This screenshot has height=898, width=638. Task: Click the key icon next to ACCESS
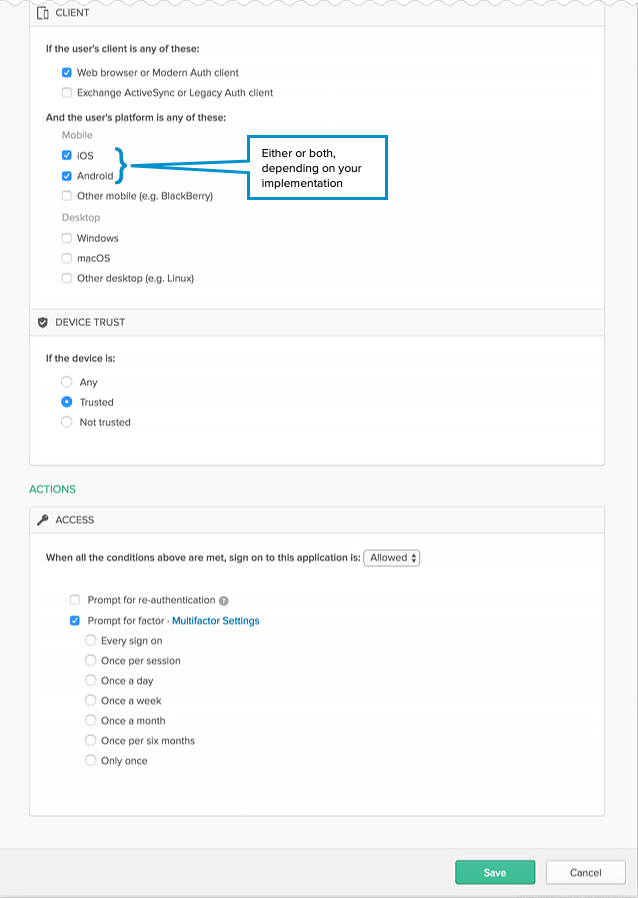(42, 521)
